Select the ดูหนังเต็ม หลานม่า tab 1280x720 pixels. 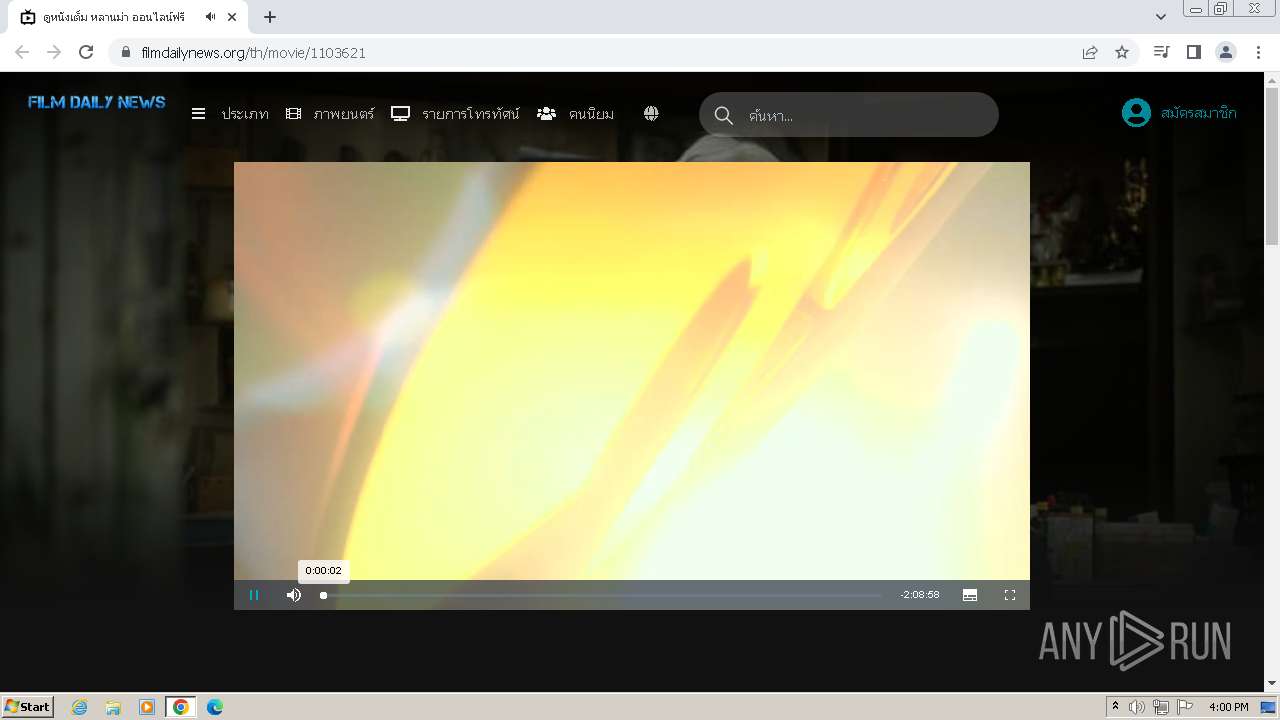click(130, 17)
